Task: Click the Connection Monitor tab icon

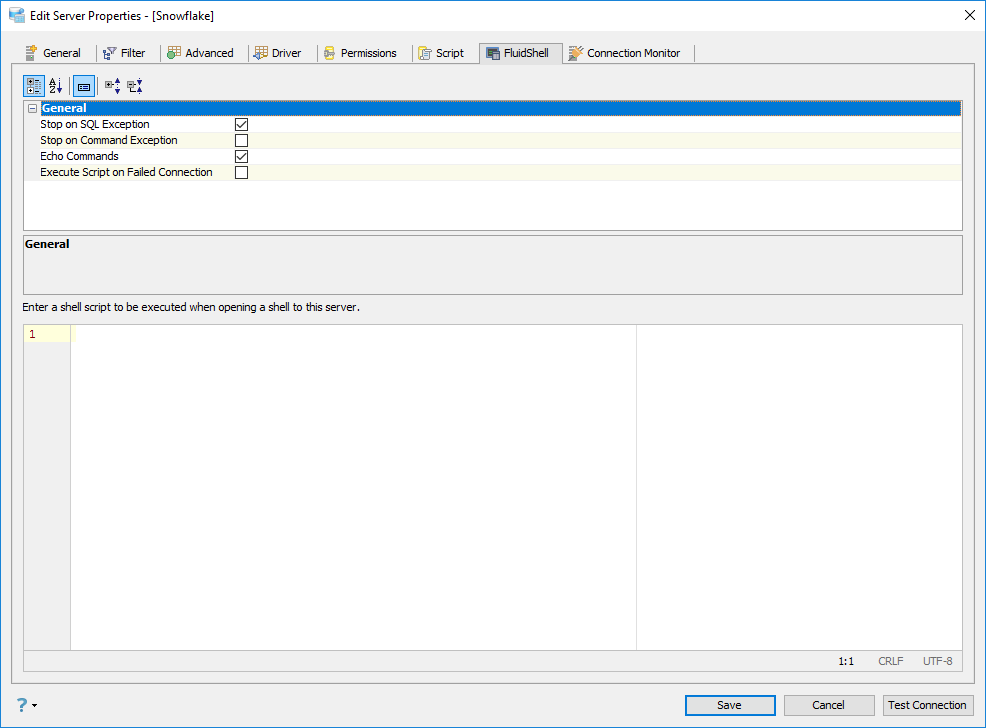Action: coord(575,53)
